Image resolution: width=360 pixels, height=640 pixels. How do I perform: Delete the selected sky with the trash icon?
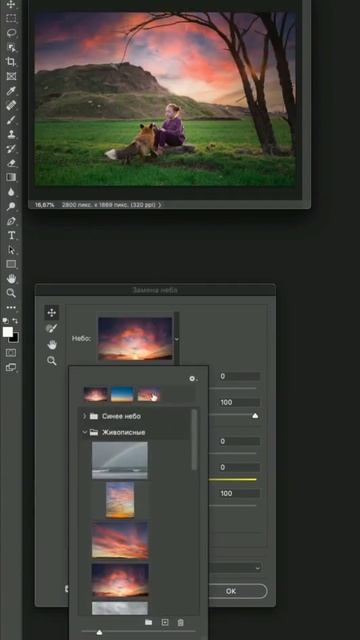click(x=181, y=622)
